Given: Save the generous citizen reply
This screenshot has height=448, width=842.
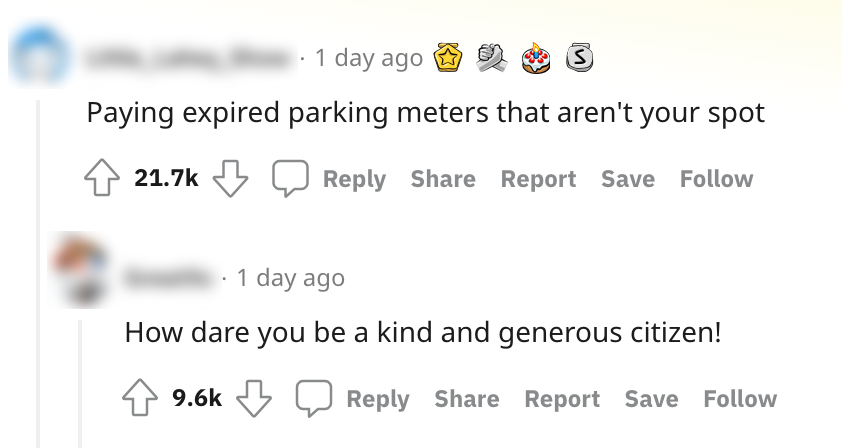Looking at the screenshot, I should [652, 399].
